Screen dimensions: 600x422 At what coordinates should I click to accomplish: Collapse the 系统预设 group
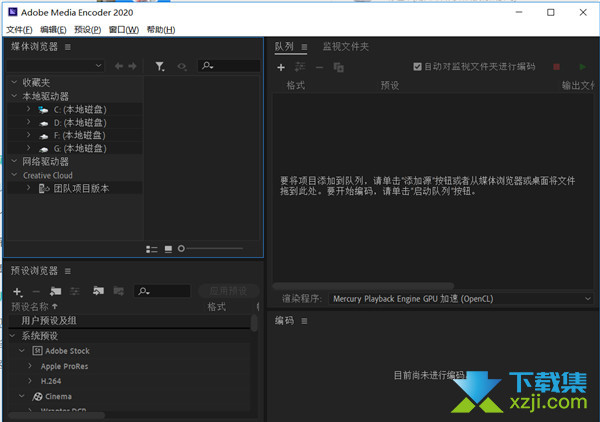[12, 336]
